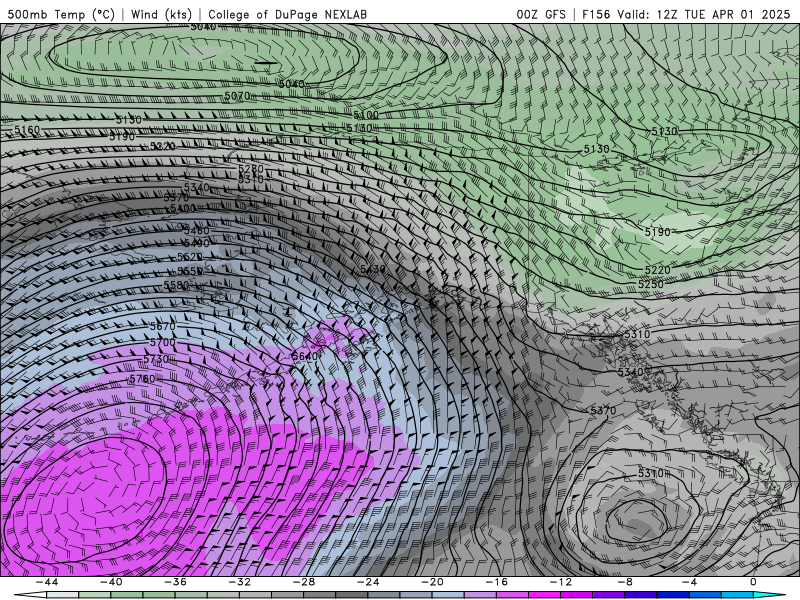Select the 5640 height contour label

(x=305, y=356)
